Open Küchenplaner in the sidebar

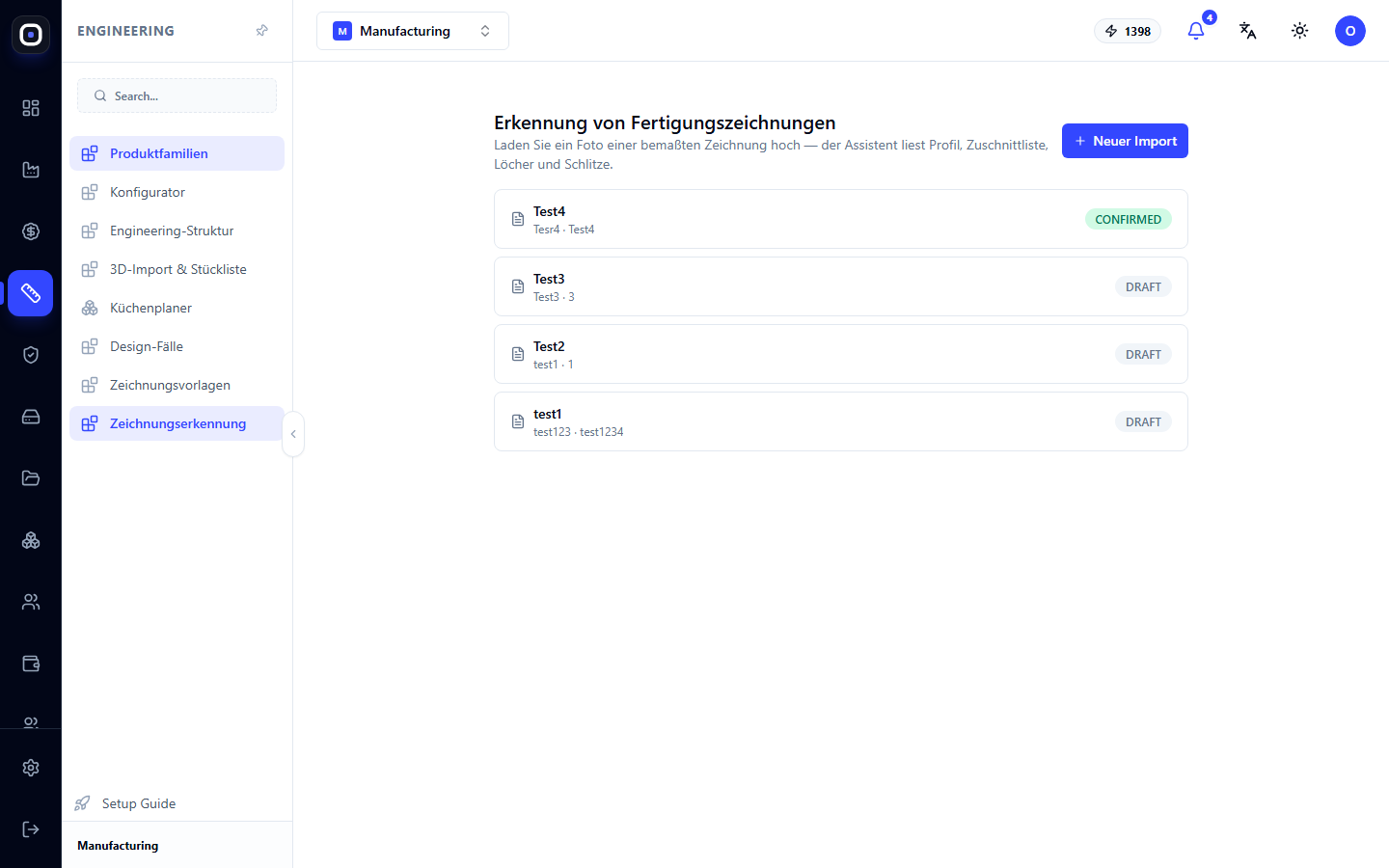tap(177, 308)
